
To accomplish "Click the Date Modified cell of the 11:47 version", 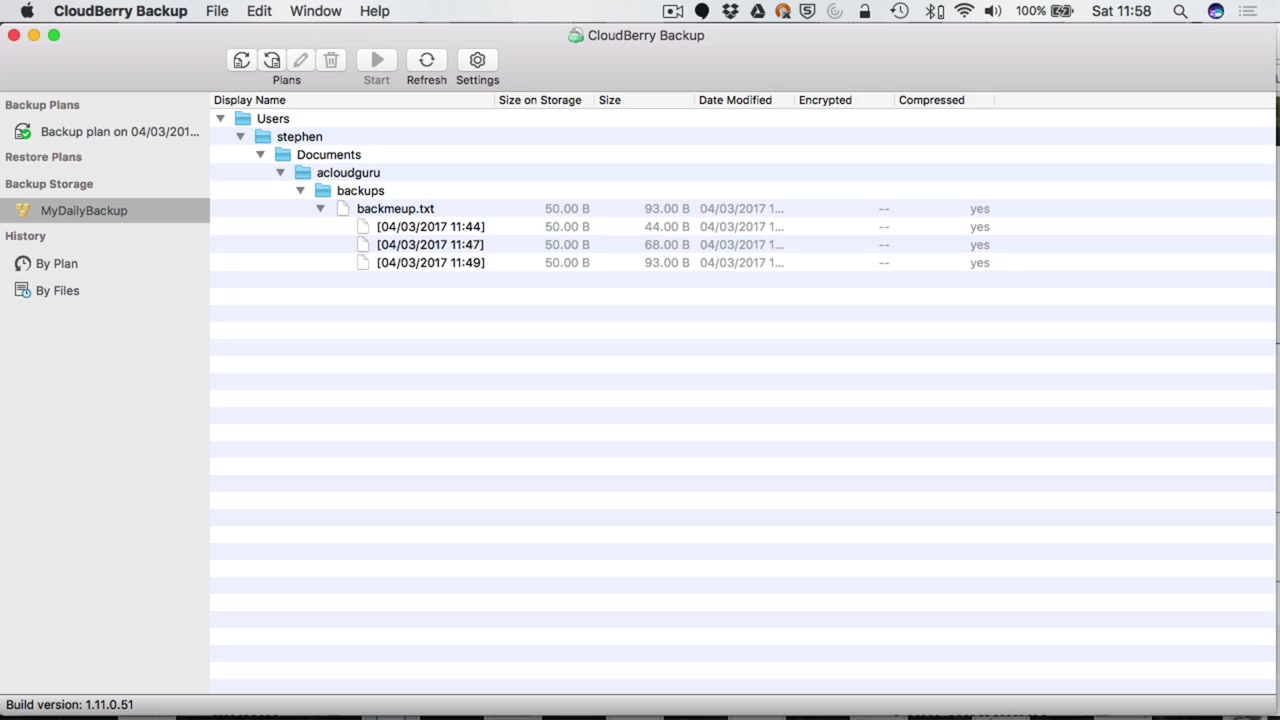I will [742, 244].
